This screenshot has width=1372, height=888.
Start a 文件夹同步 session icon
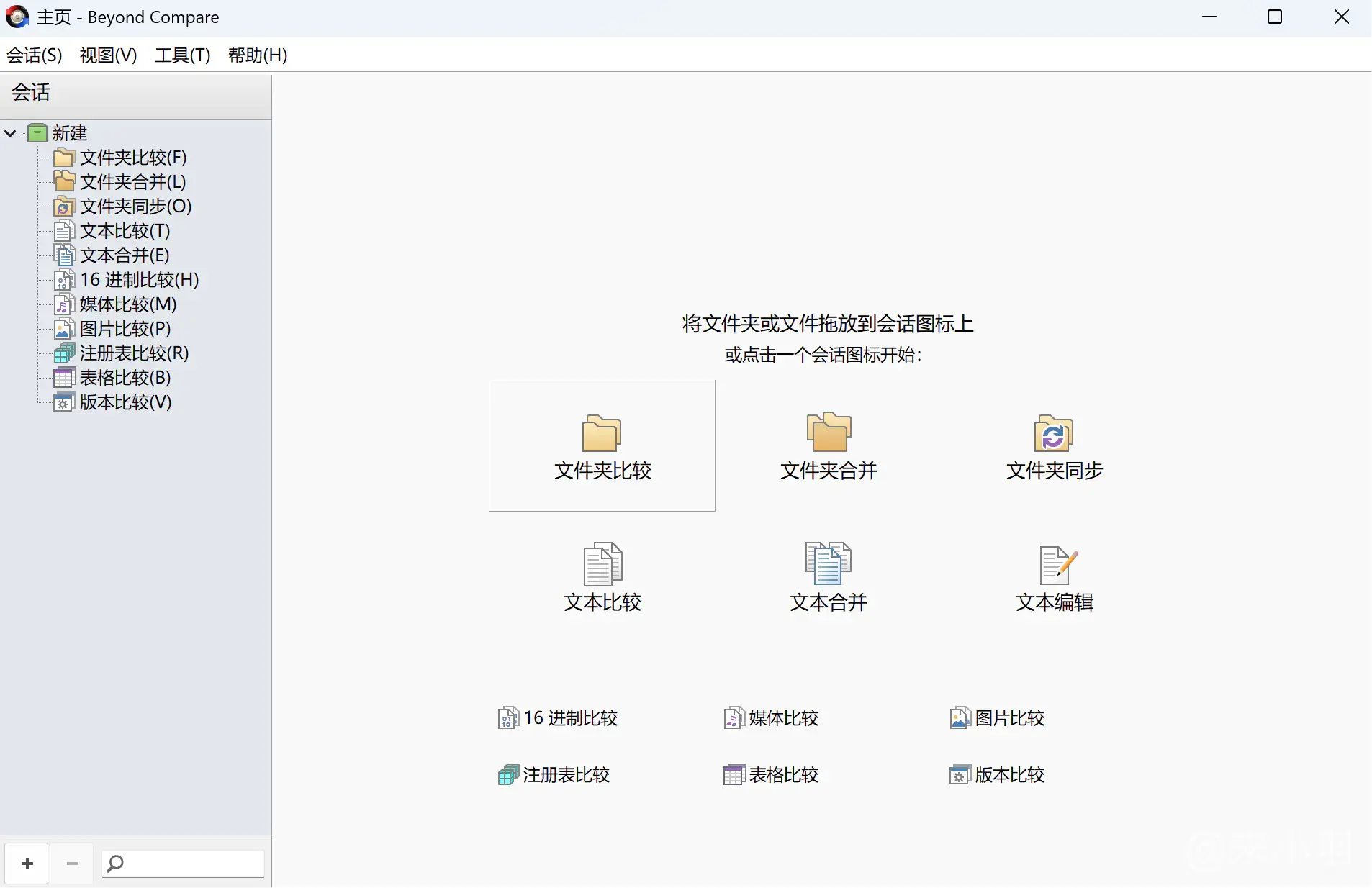pos(1054,446)
